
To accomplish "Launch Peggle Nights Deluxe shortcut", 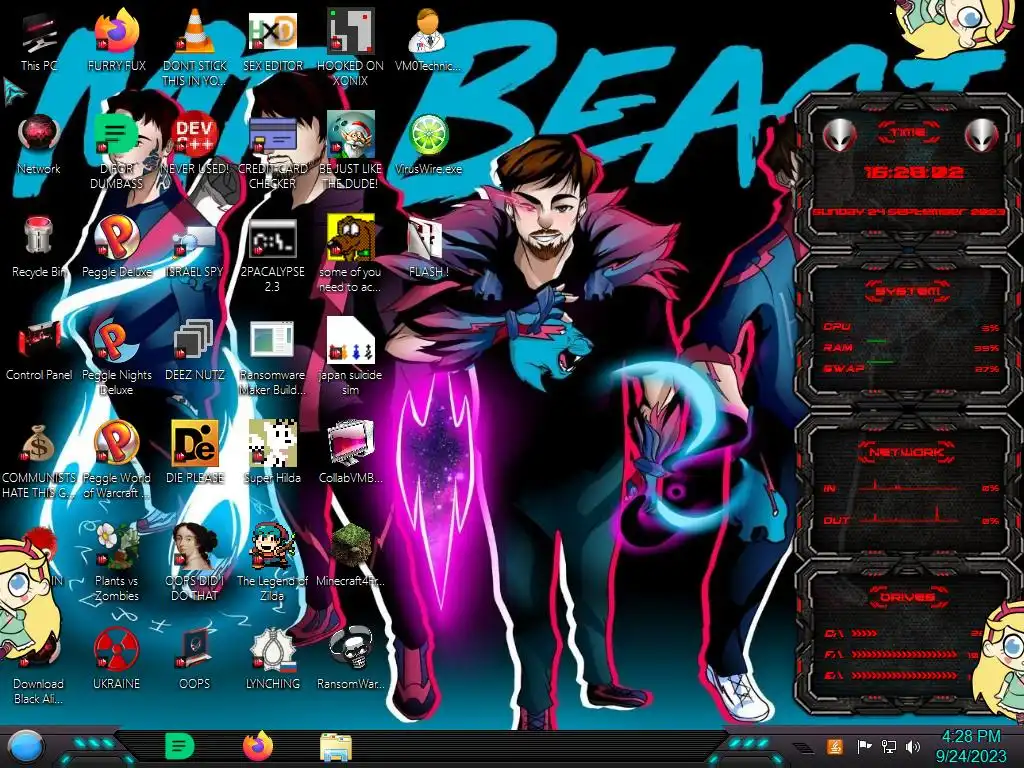I will point(117,358).
